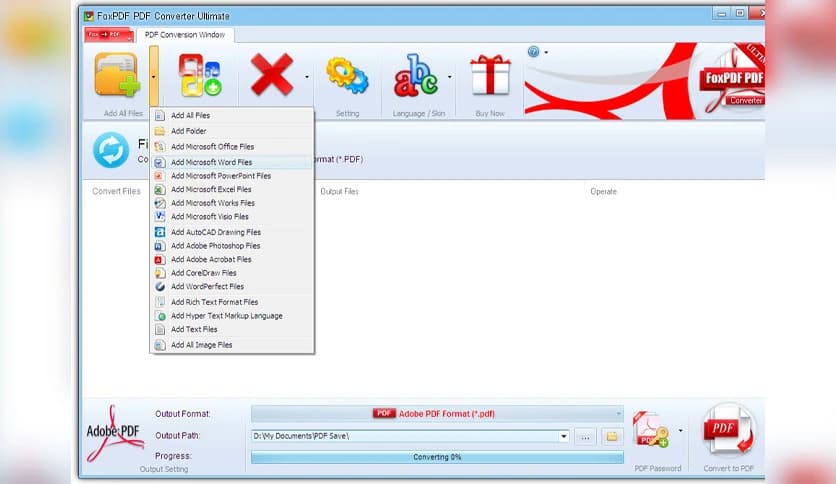Image resolution: width=836 pixels, height=484 pixels.
Task: Choose Add Adobe Photoshop Files
Action: [x=232, y=246]
